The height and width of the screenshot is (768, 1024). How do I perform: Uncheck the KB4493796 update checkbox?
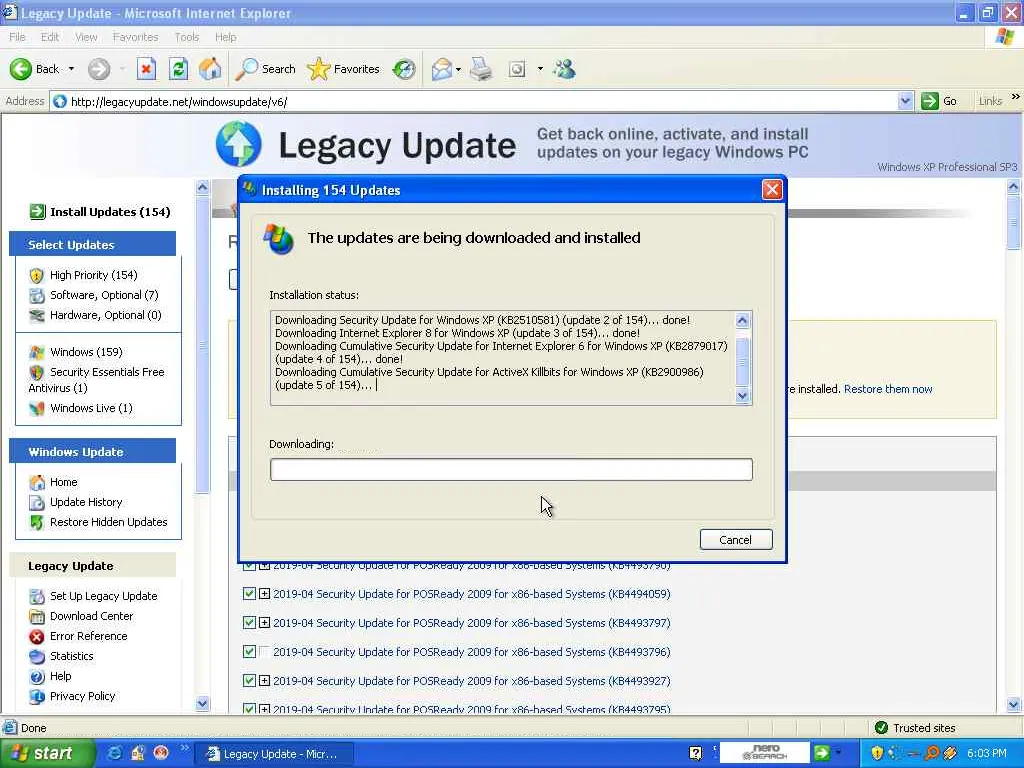(x=249, y=651)
